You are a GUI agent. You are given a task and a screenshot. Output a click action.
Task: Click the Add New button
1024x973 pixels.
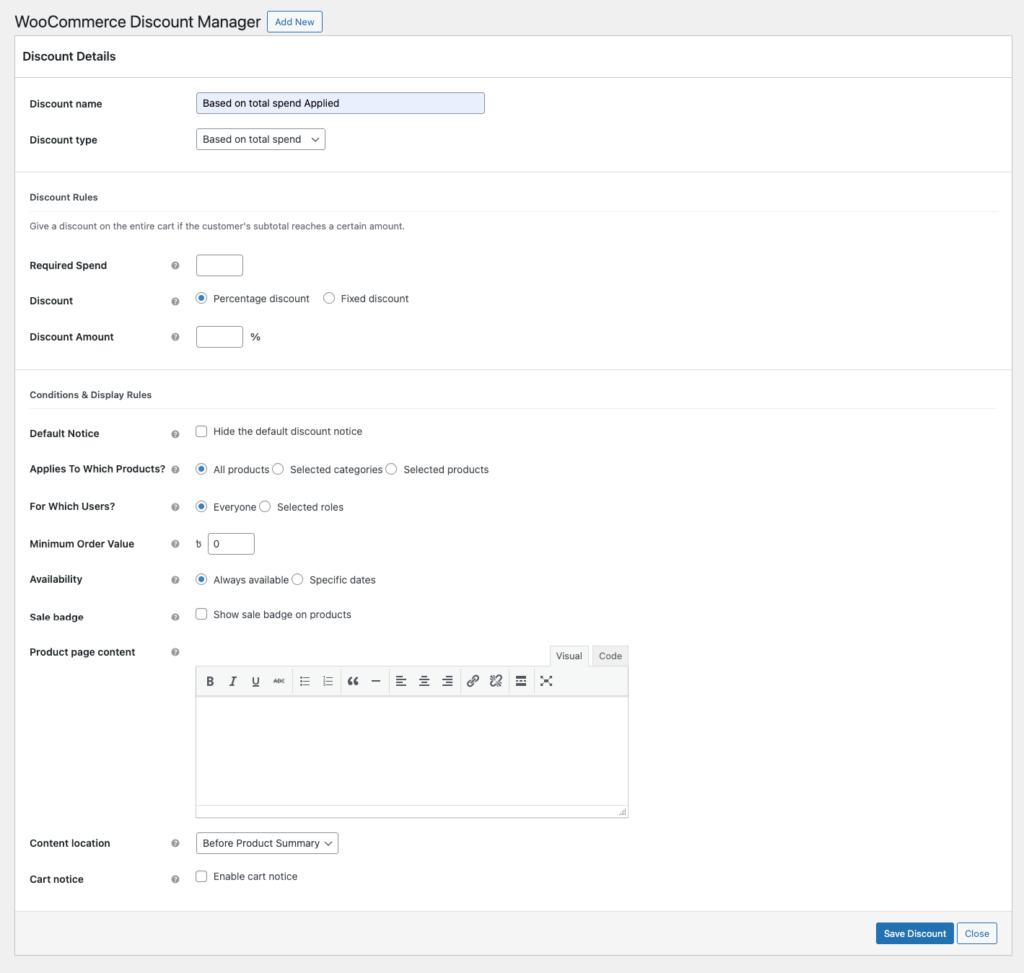(295, 22)
